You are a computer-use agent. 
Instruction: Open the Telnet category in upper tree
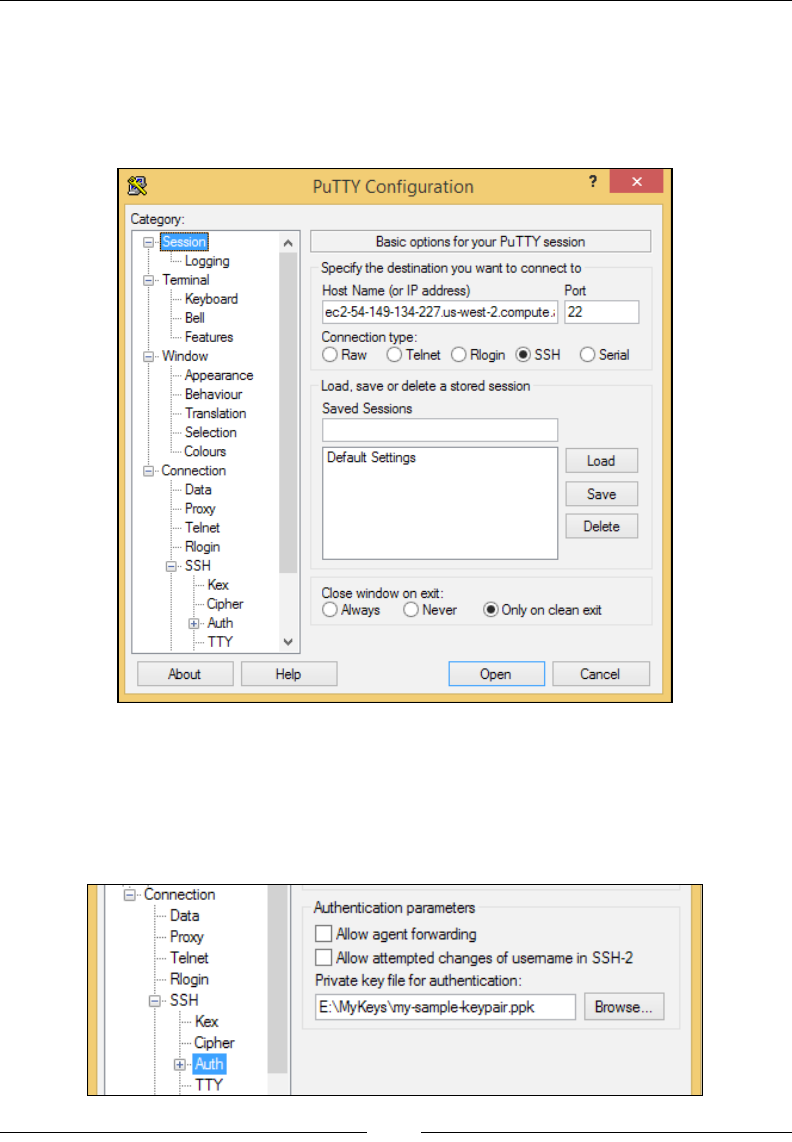[x=202, y=527]
